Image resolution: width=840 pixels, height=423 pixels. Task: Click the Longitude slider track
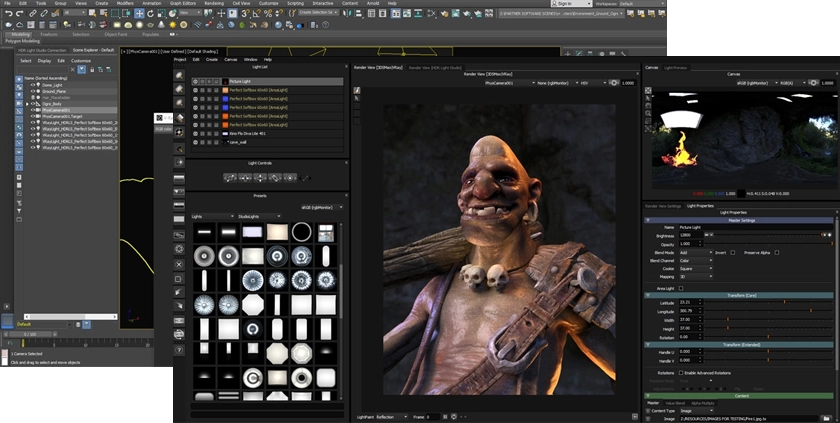tap(768, 311)
